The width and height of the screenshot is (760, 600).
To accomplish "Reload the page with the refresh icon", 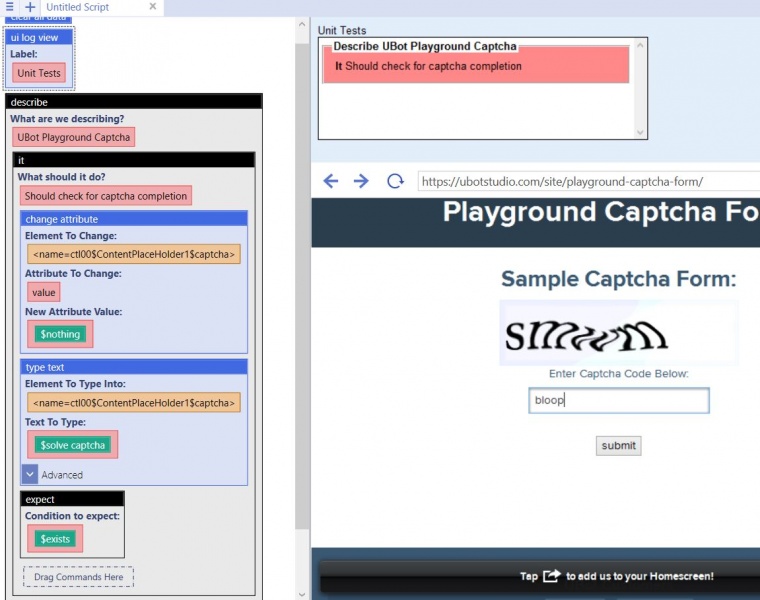I will coord(395,181).
